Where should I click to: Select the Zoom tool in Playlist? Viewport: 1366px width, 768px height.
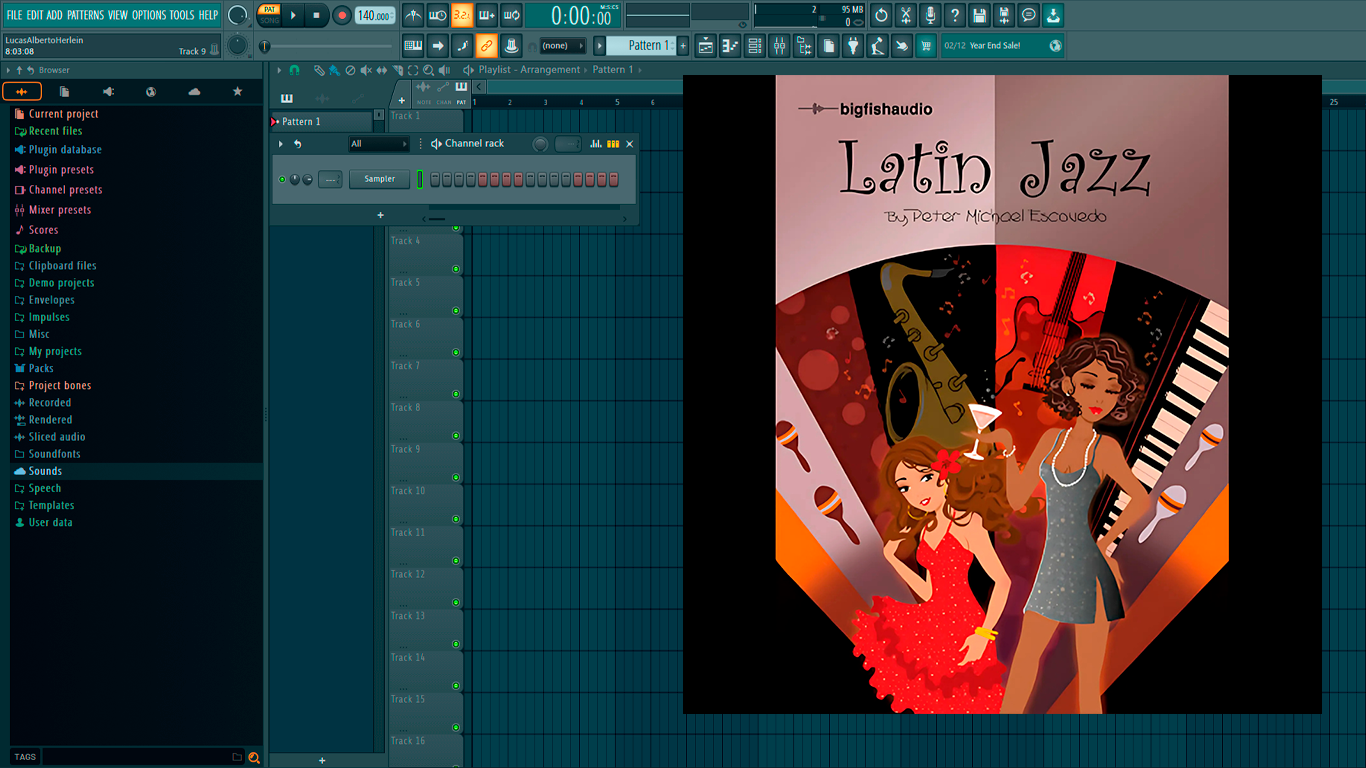(428, 70)
